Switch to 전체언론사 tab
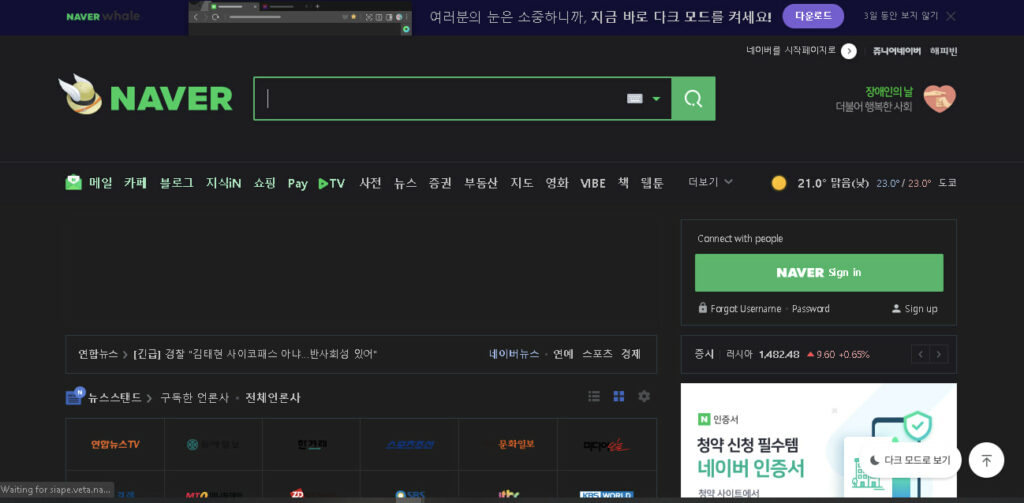This screenshot has height=503, width=1024. [x=273, y=398]
